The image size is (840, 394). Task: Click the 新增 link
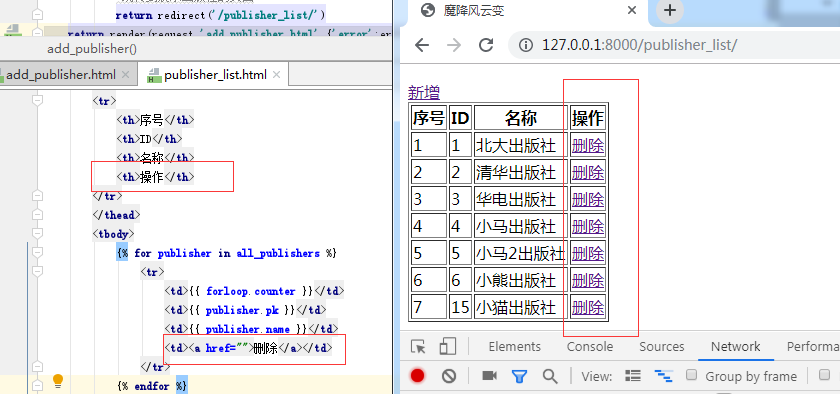[424, 92]
